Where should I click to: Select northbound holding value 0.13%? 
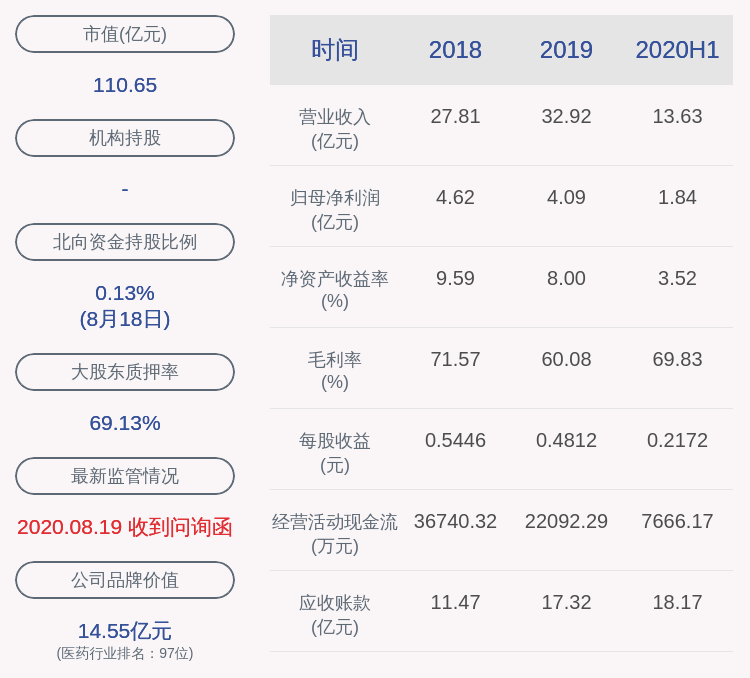[125, 293]
